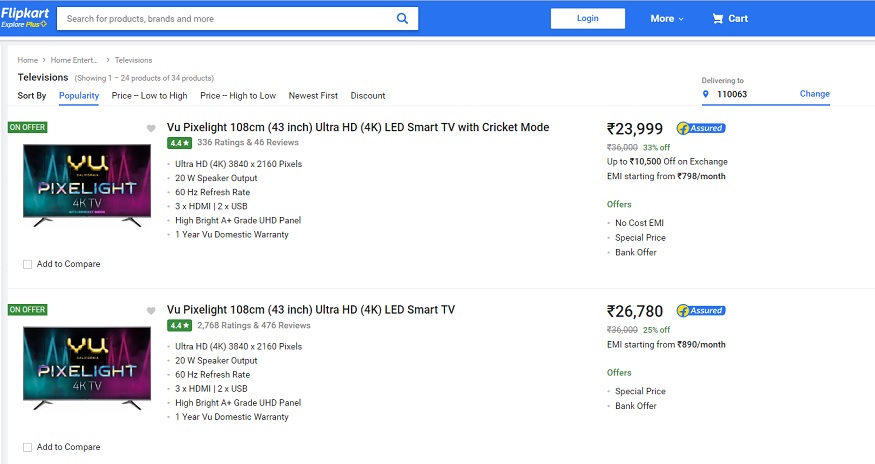
Task: Click 33% off discount text
Action: click(x=656, y=148)
